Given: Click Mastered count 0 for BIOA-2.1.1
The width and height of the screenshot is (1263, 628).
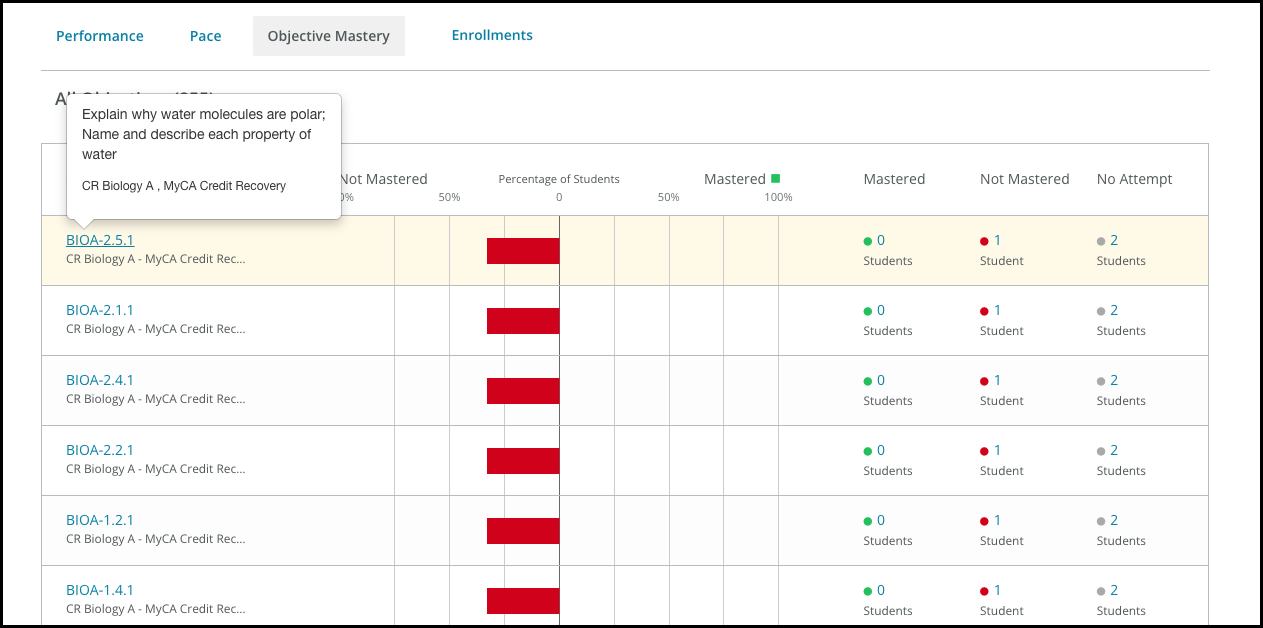Looking at the screenshot, I should pyautogui.click(x=881, y=310).
